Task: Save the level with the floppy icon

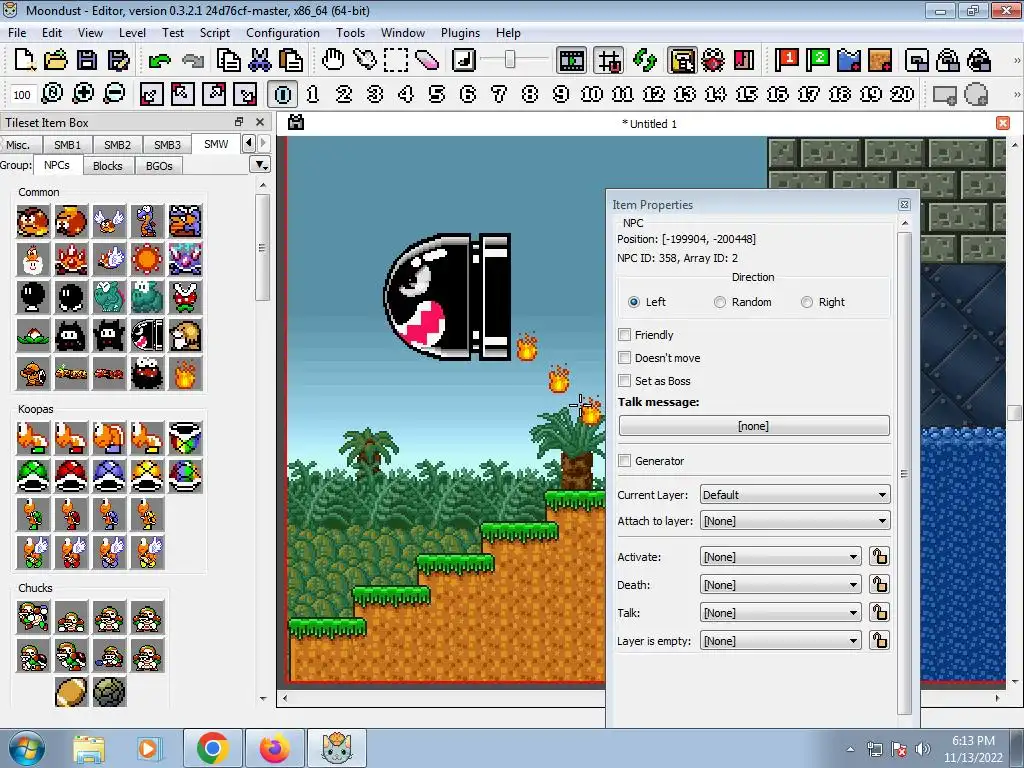Action: [87, 60]
